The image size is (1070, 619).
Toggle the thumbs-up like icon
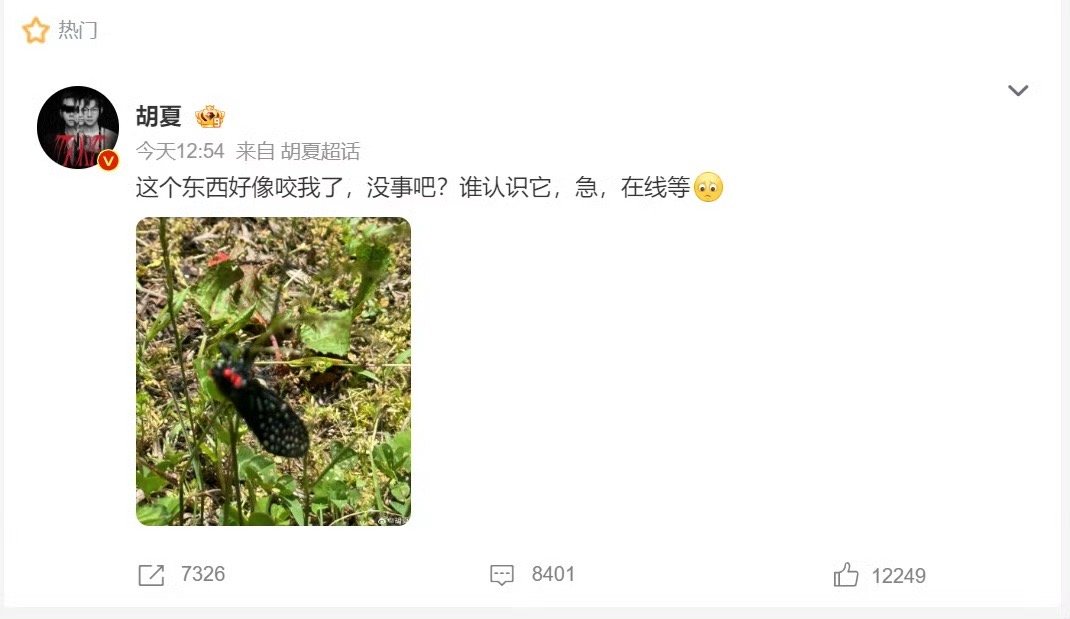[x=845, y=575]
